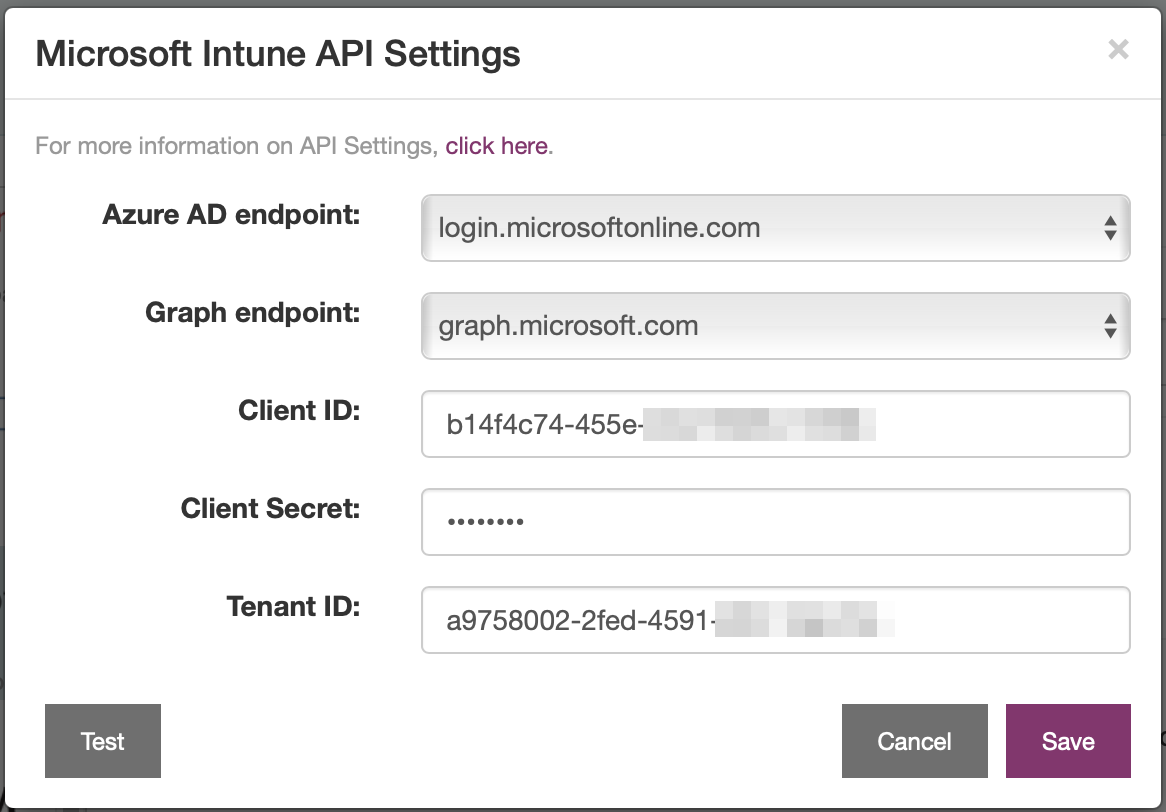Screen dimensions: 1166x812
Task: Click the 'Azure AD endpoint:' label
Action: [231, 214]
